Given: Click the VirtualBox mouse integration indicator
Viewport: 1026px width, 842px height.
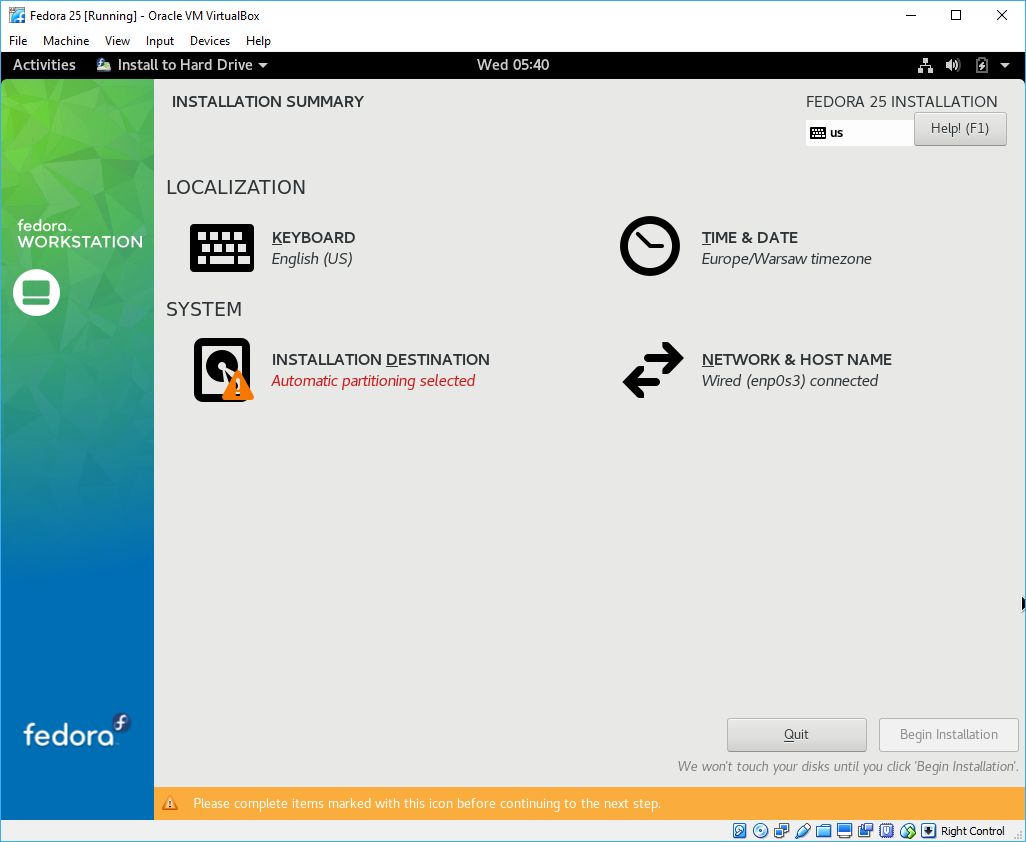Looking at the screenshot, I should (908, 831).
